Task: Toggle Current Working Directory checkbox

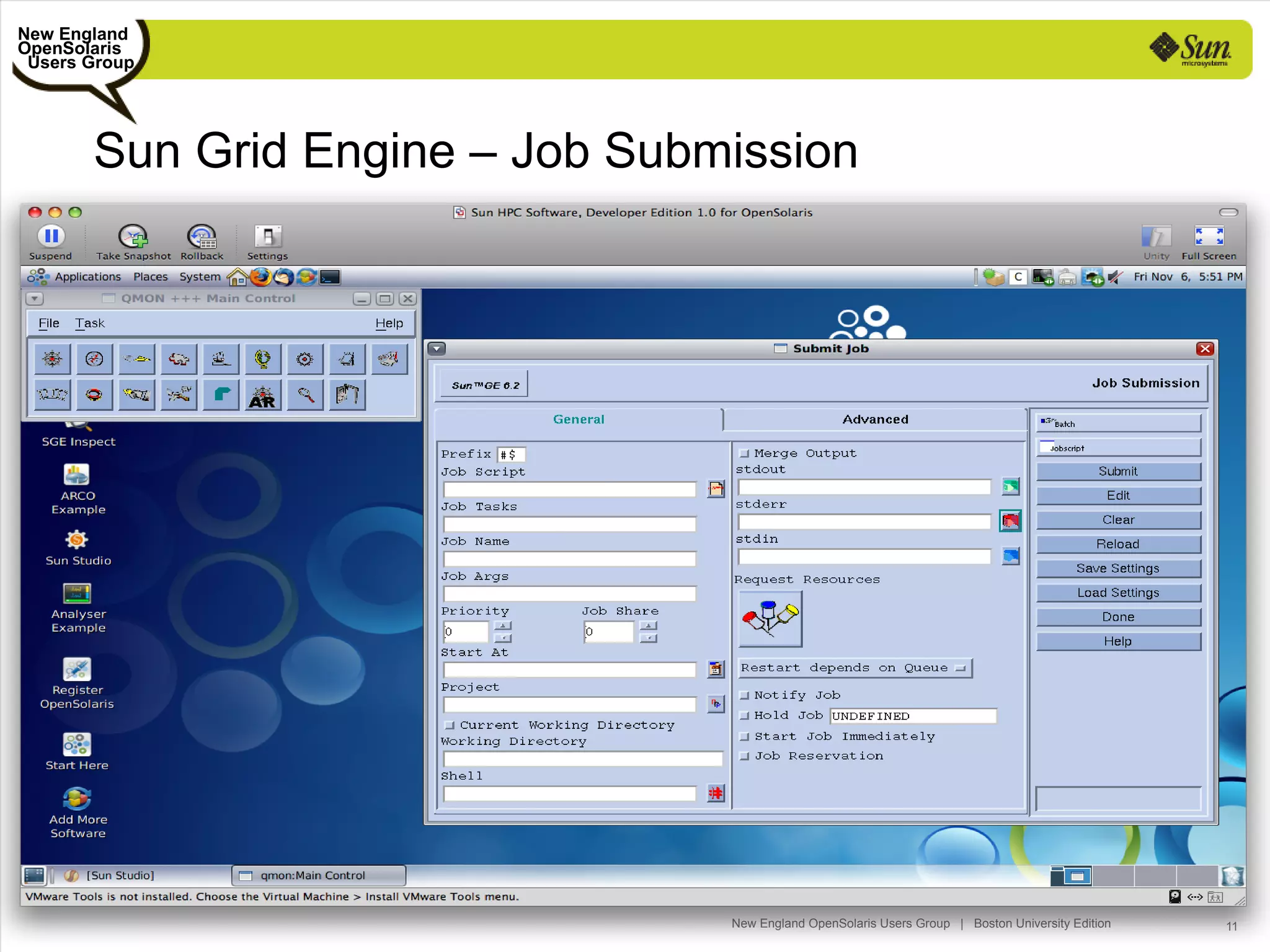Action: tap(450, 725)
